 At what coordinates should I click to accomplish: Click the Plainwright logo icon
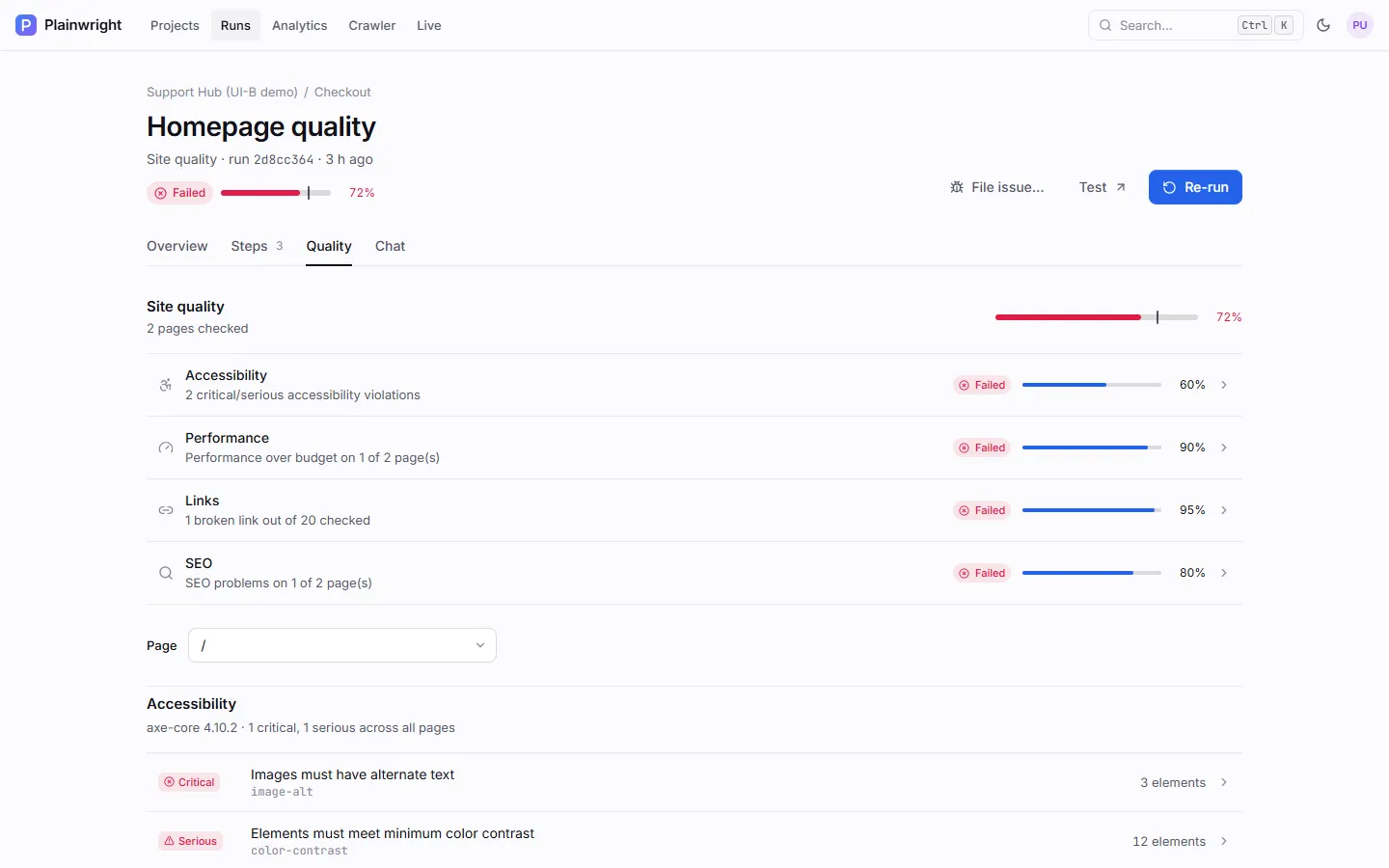pos(26,25)
